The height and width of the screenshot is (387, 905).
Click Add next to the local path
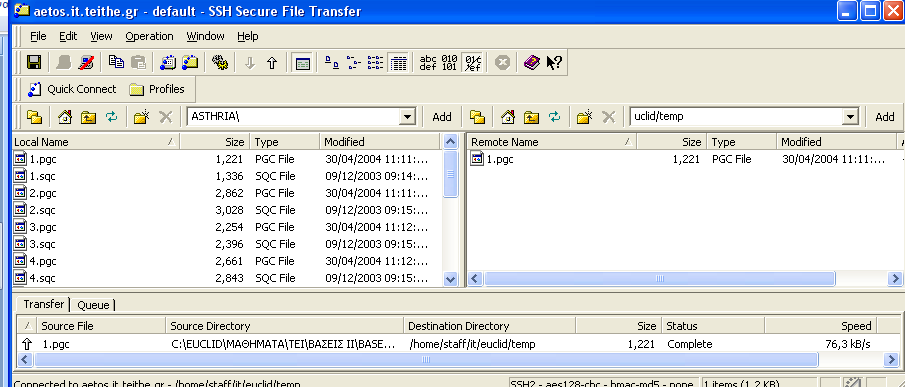[442, 117]
